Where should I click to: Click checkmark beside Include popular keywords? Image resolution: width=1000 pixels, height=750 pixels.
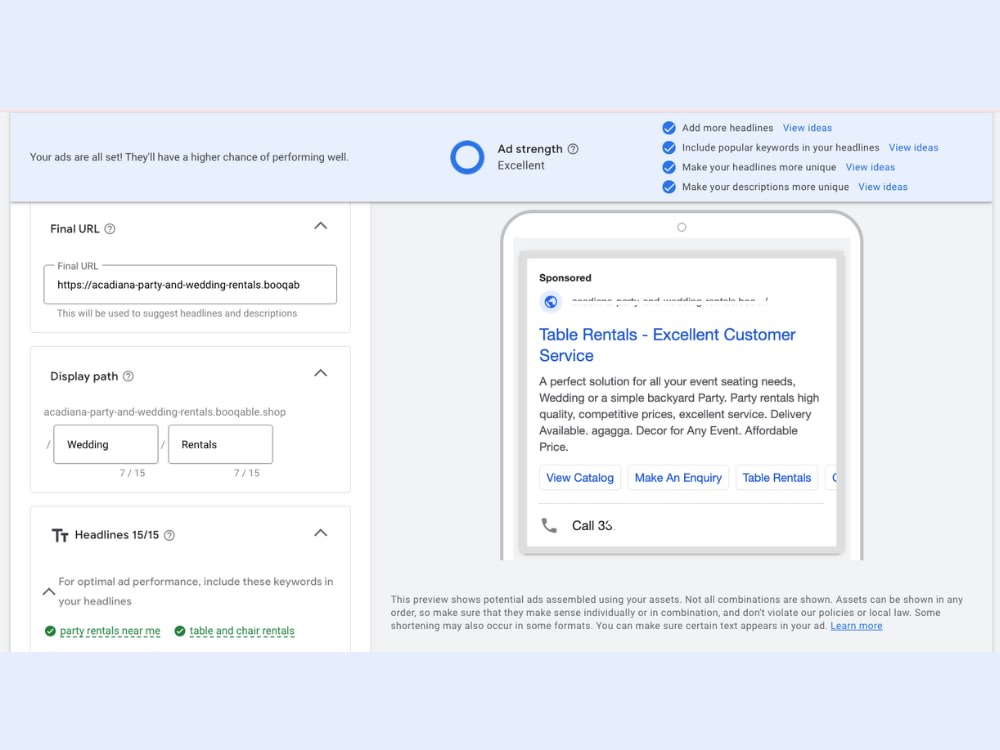point(668,147)
